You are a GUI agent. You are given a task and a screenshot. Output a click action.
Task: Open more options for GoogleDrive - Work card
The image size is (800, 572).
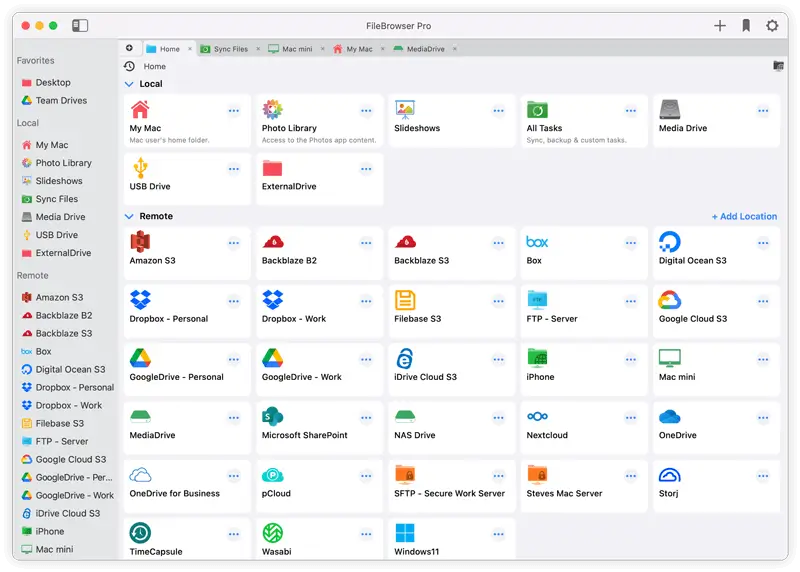(x=366, y=360)
